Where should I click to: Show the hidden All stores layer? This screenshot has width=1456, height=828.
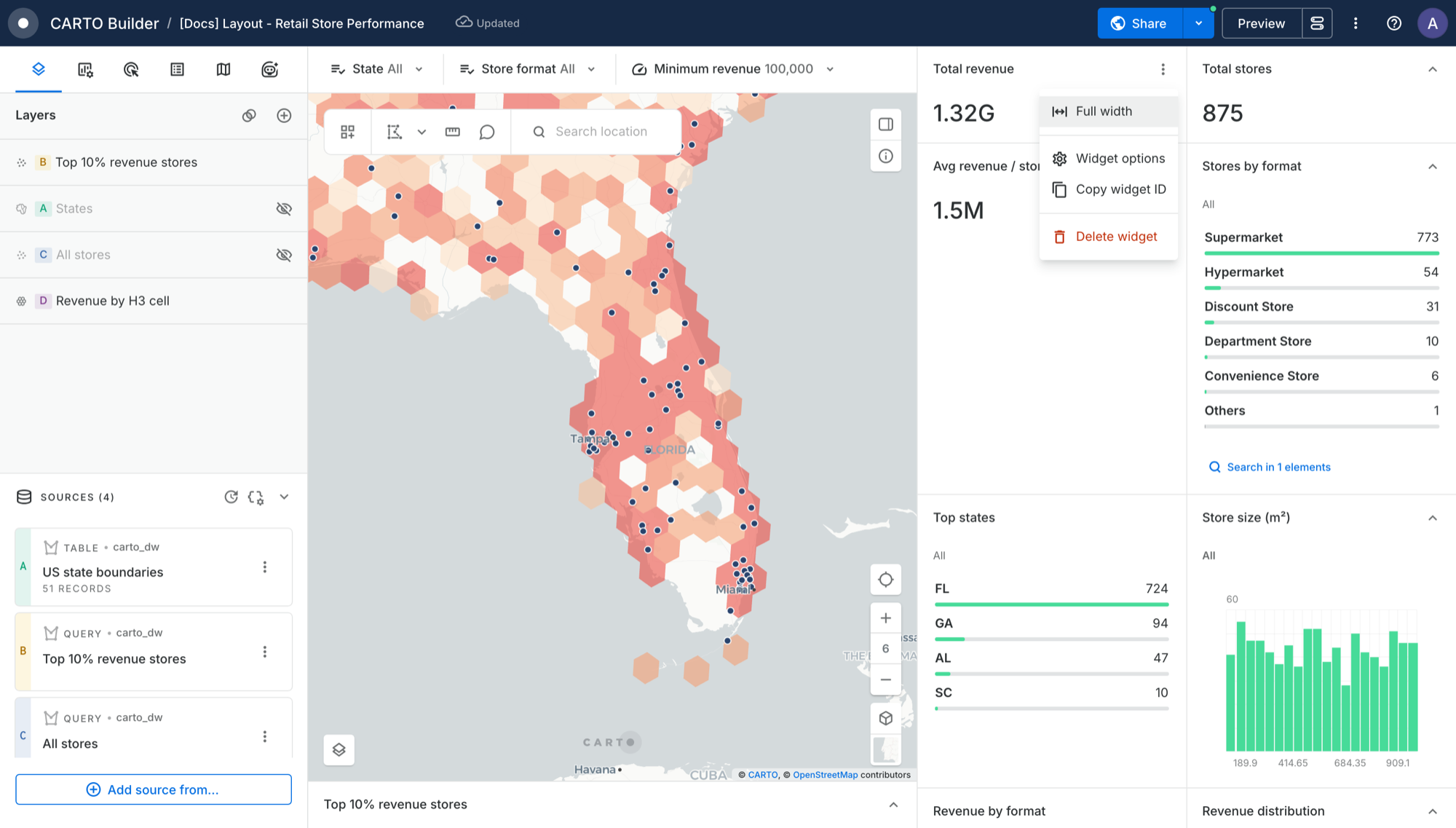(284, 255)
